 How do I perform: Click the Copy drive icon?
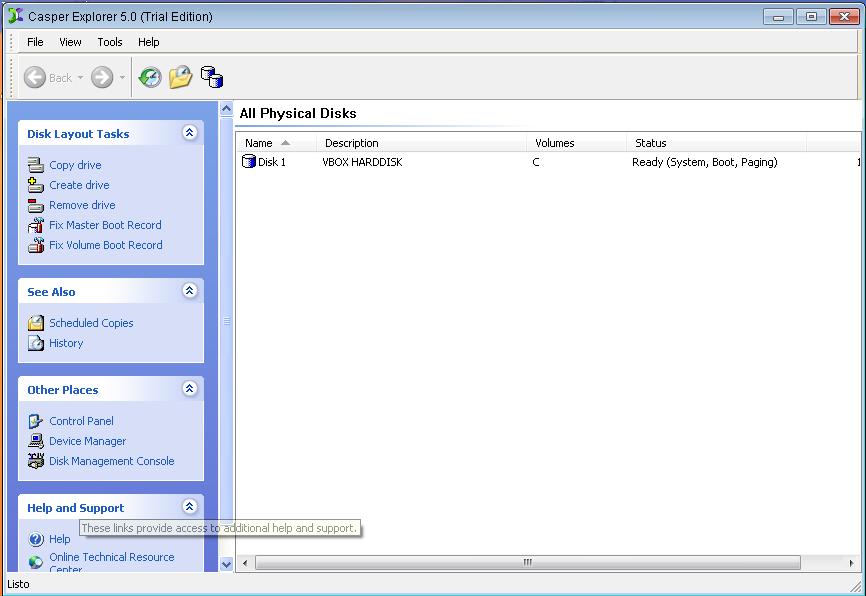[36, 165]
